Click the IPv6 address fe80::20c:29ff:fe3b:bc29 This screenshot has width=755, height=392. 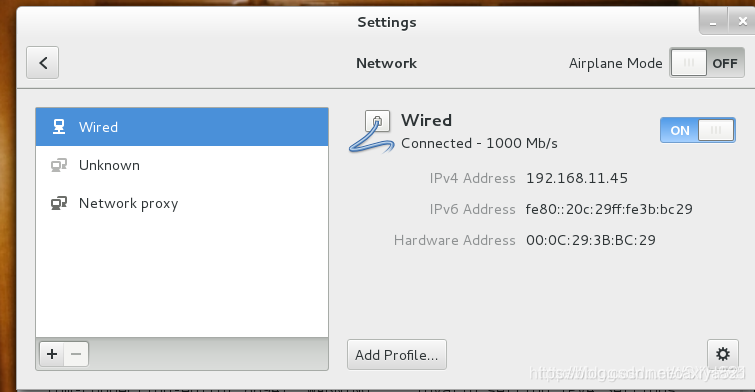point(609,209)
